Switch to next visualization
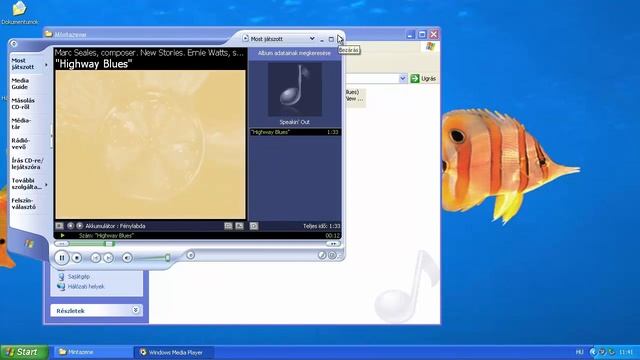The width and height of the screenshot is (640, 360). pos(80,226)
